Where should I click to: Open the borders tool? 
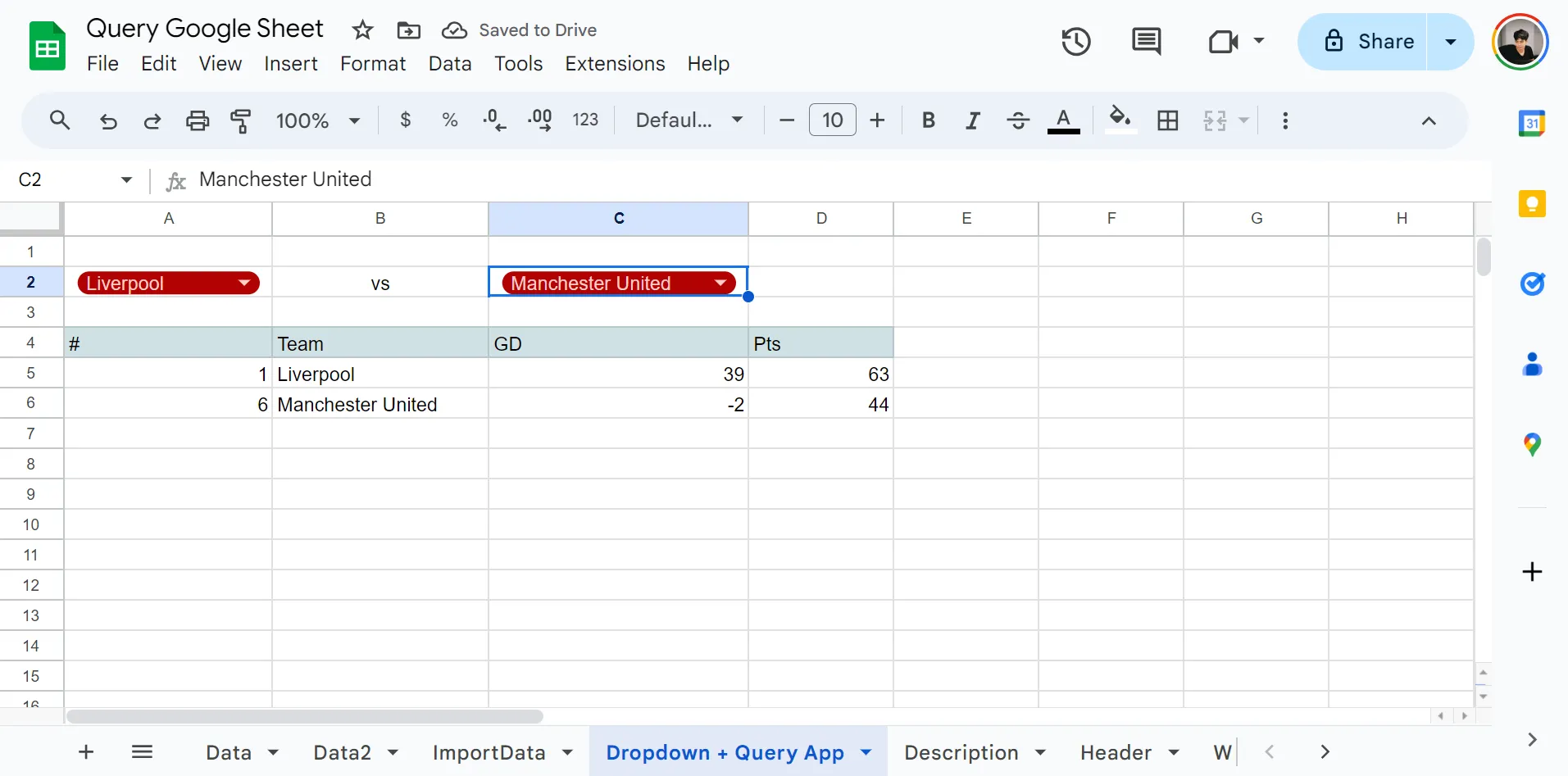pyautogui.click(x=1167, y=120)
